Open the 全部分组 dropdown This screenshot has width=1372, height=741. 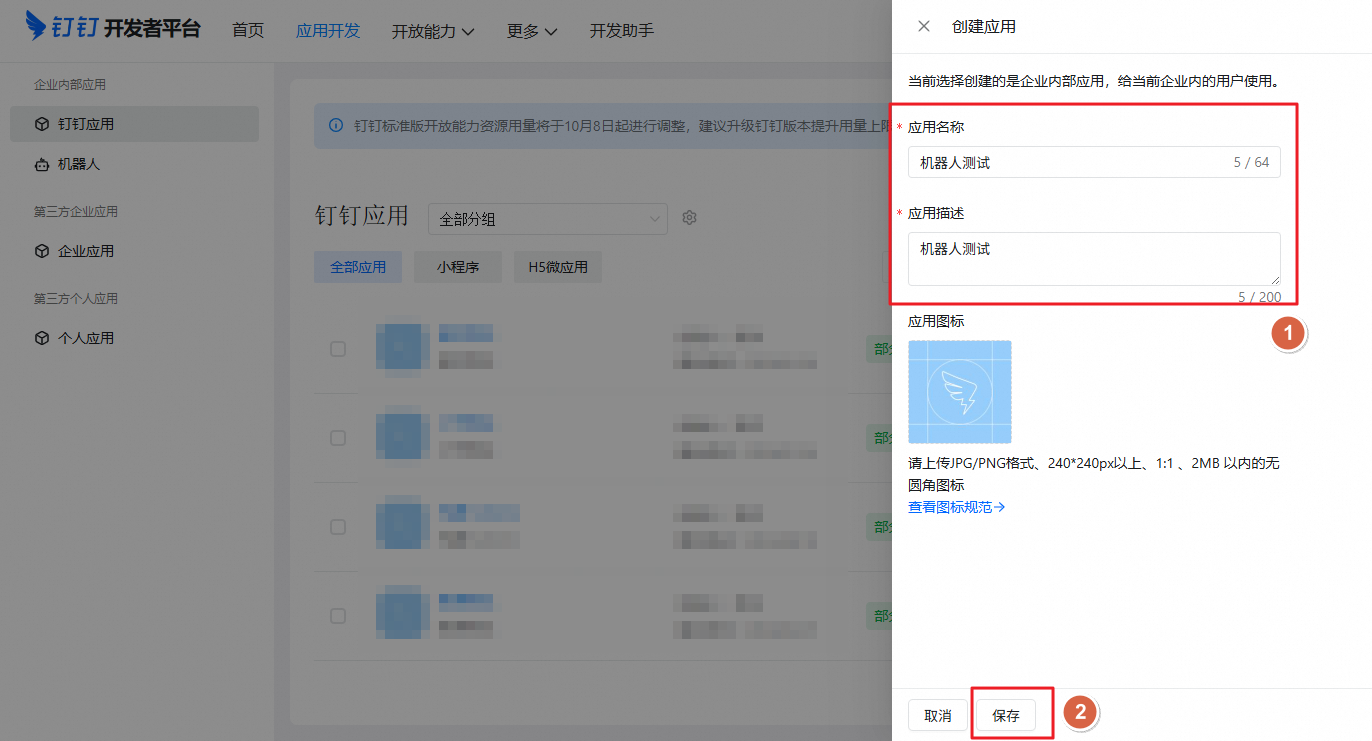click(x=547, y=217)
